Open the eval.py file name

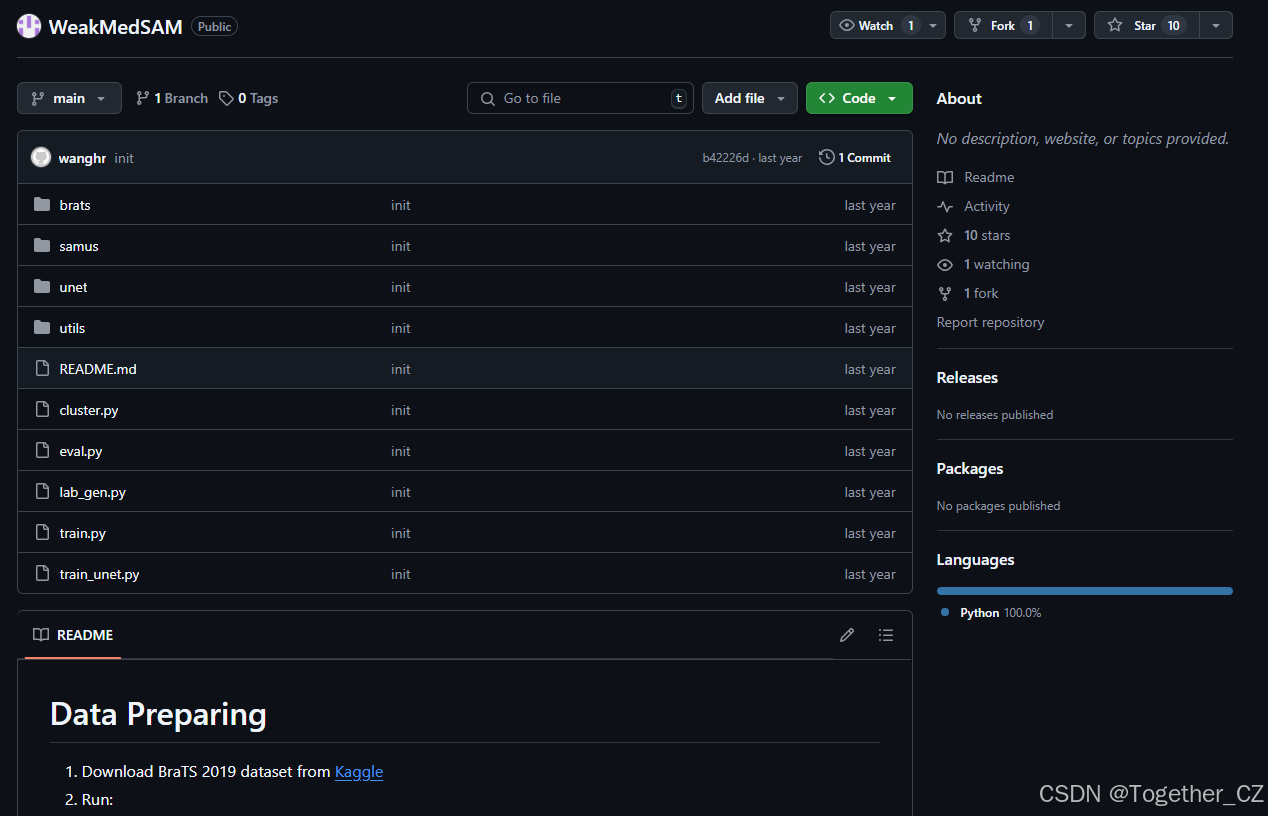[81, 451]
